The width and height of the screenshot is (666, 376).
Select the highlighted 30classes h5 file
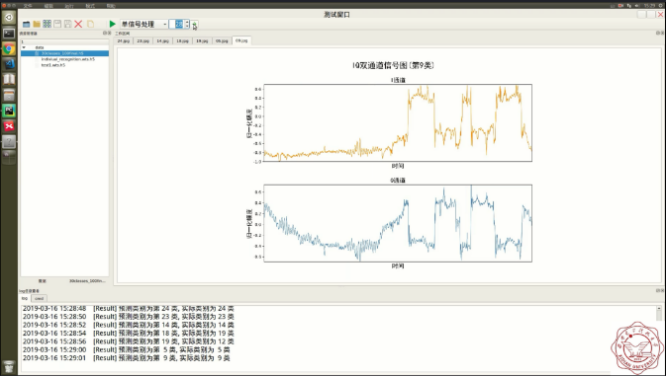coord(65,53)
